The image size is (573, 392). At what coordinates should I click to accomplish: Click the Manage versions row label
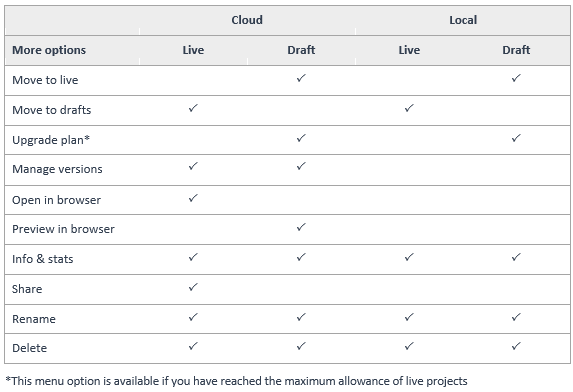57,169
